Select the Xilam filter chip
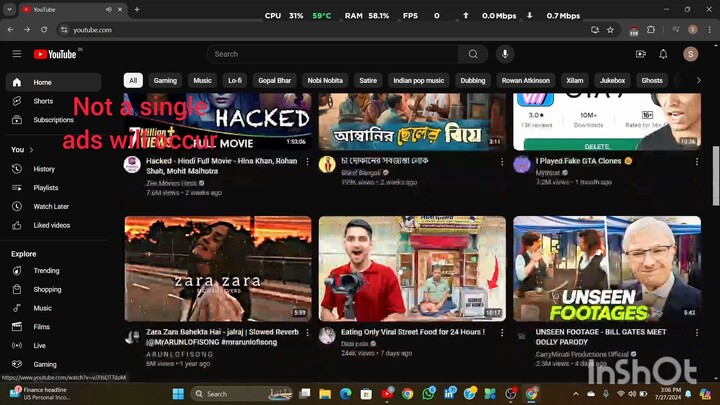The image size is (720, 405). pyautogui.click(x=575, y=80)
